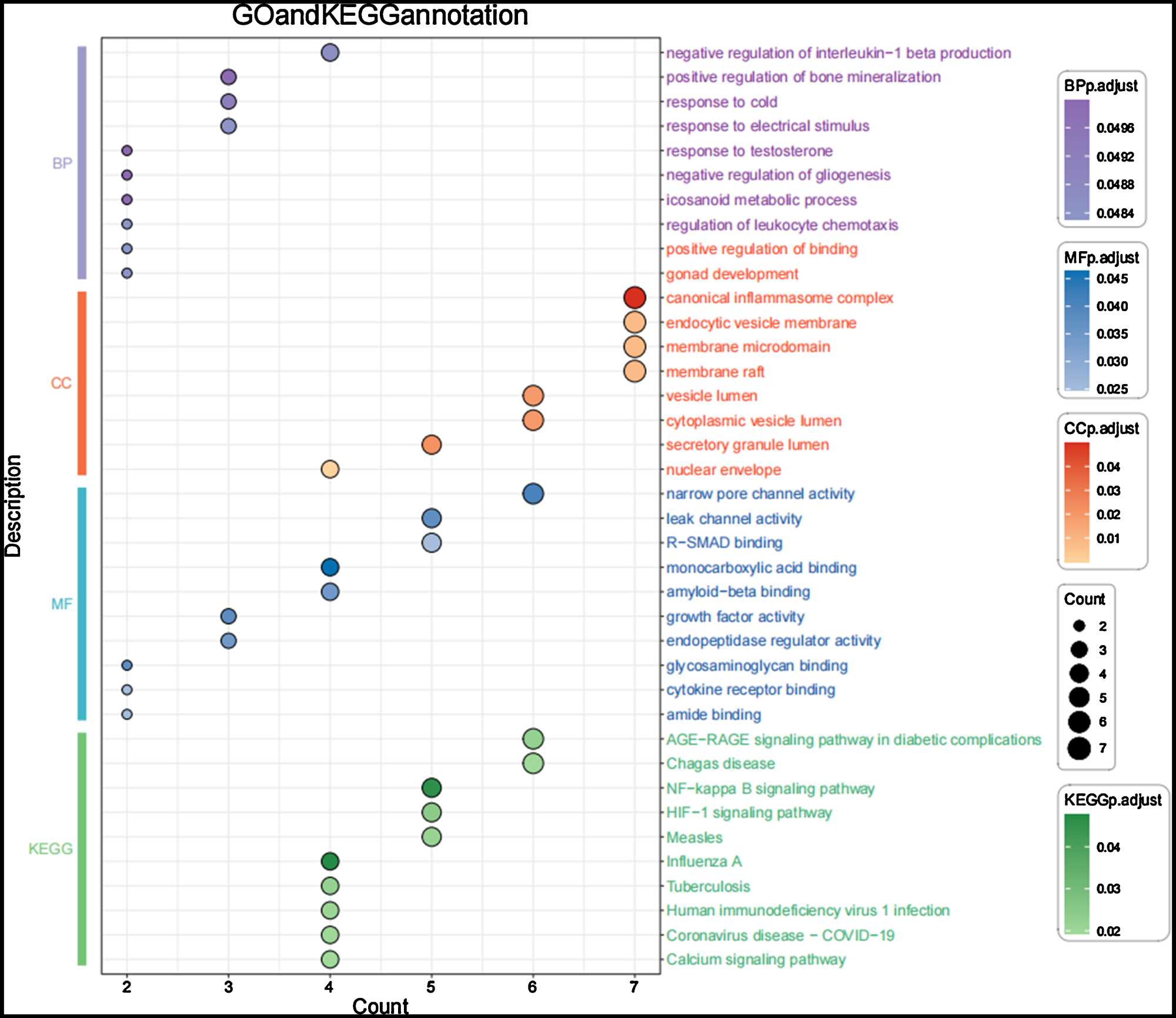Screen dimensions: 1176x1018
Task: Click the nuclear envelope data point
Action: pos(330,469)
